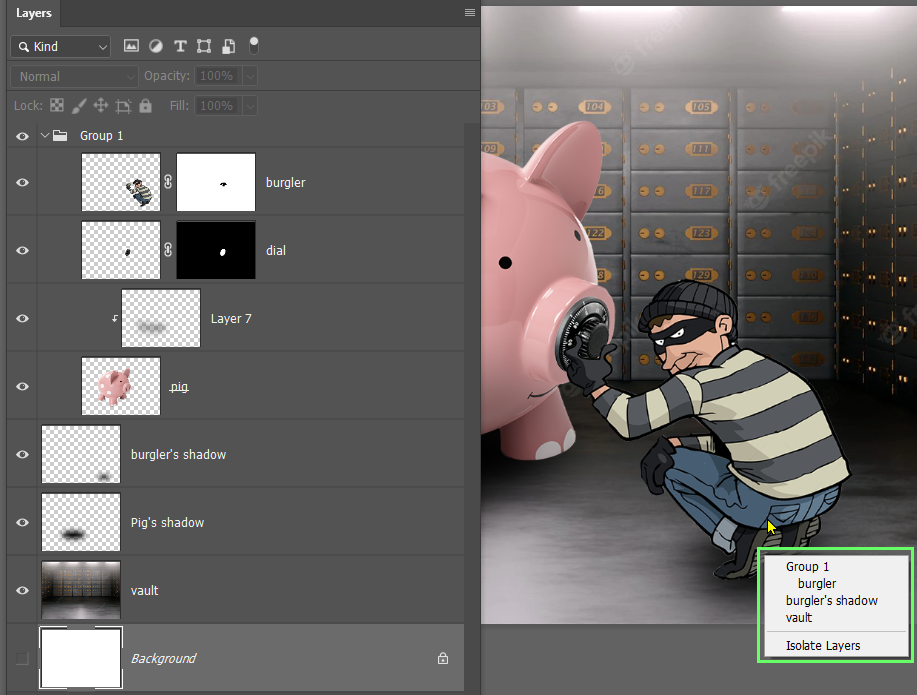Image resolution: width=917 pixels, height=695 pixels.
Task: Select the pig layer by its name
Action: [178, 386]
